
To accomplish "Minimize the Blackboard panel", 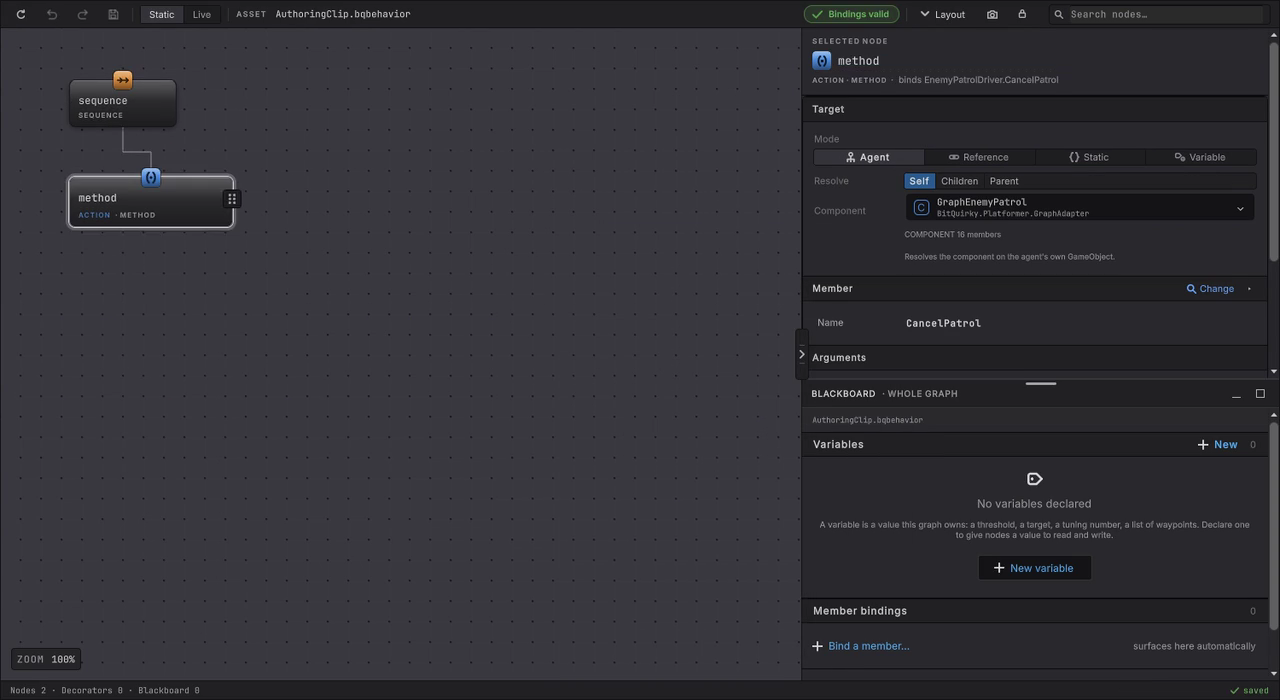I will coord(1236,394).
